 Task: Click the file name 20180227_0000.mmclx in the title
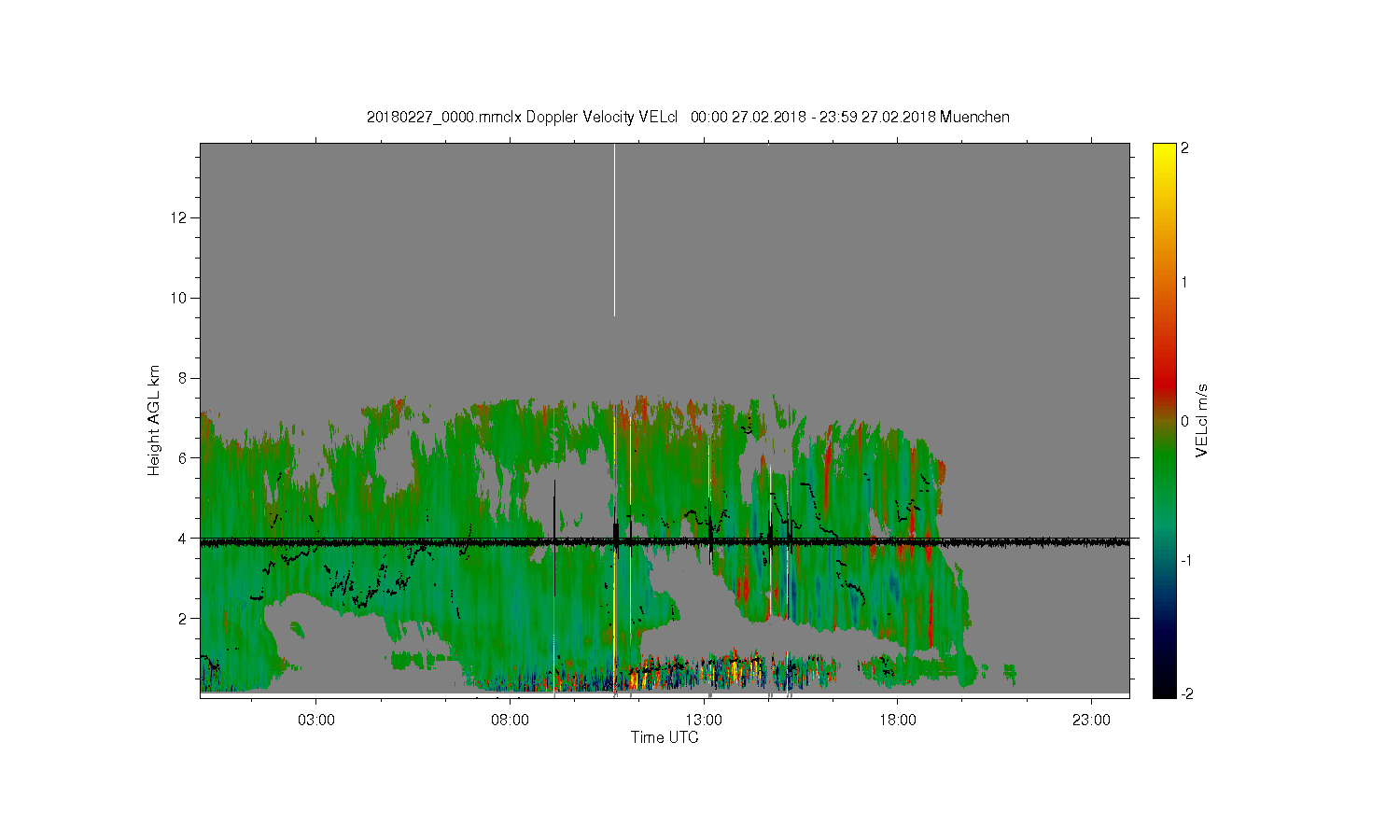444,117
